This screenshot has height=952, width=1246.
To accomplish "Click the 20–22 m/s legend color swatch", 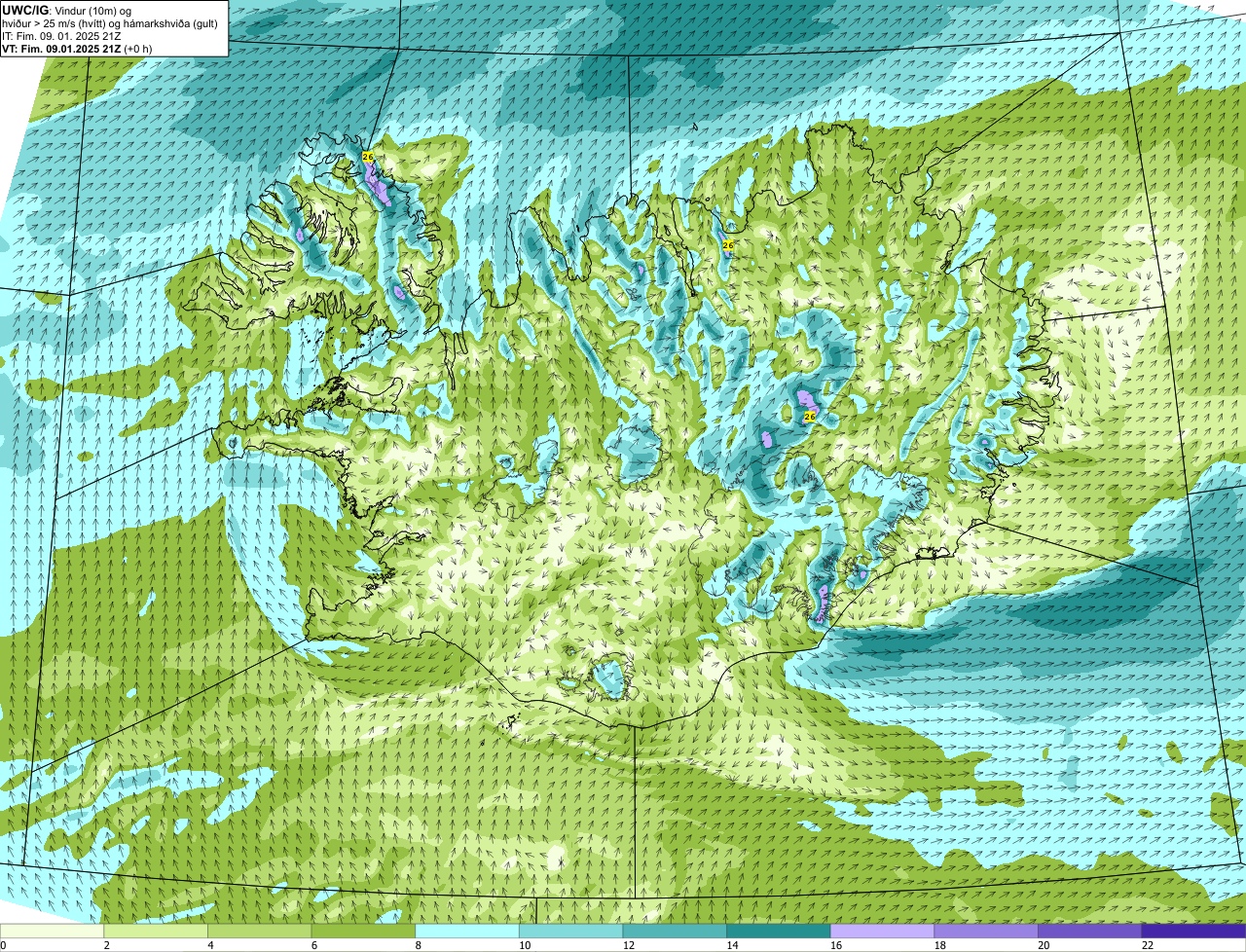I will coord(1090,931).
